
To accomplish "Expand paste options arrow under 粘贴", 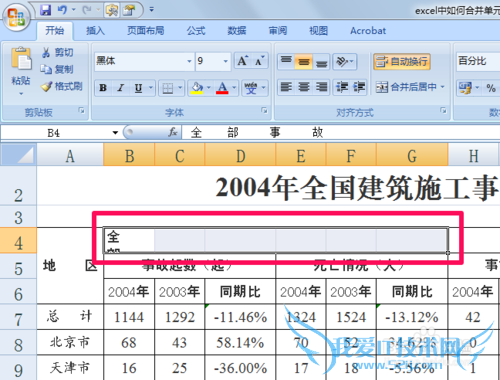I will click(21, 94).
